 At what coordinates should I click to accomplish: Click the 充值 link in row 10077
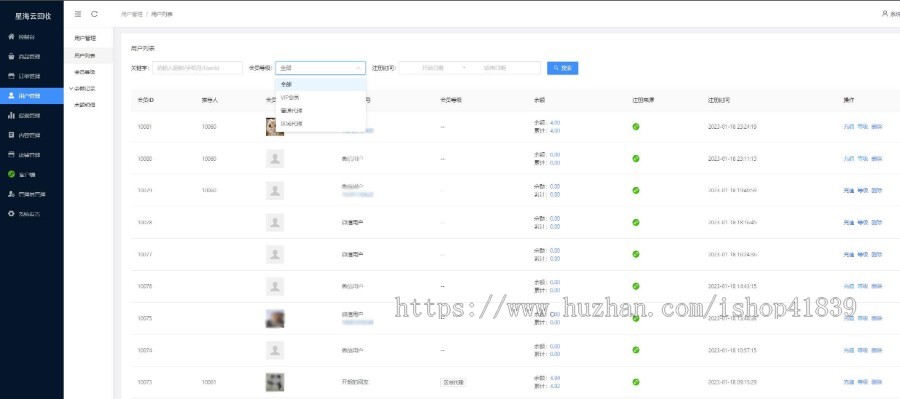tap(849, 254)
